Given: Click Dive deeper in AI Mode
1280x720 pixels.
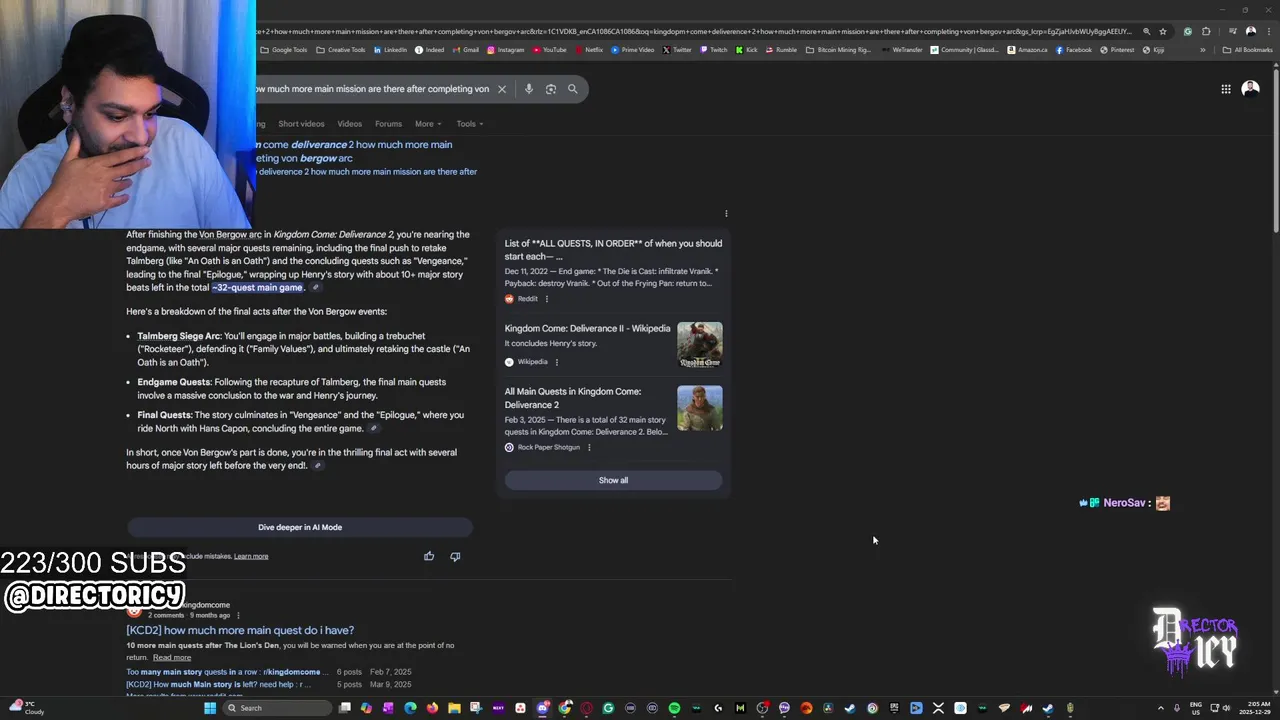Looking at the screenshot, I should pos(300,527).
